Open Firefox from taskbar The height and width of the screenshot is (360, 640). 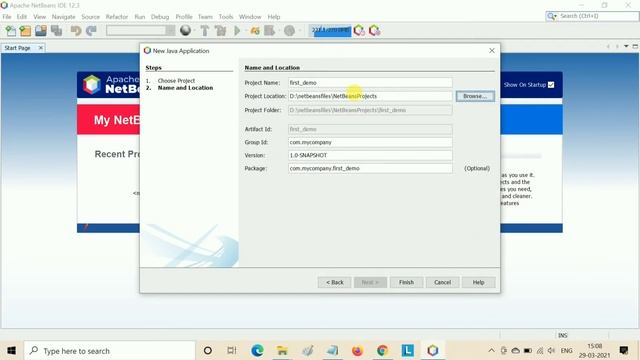(x=357, y=351)
